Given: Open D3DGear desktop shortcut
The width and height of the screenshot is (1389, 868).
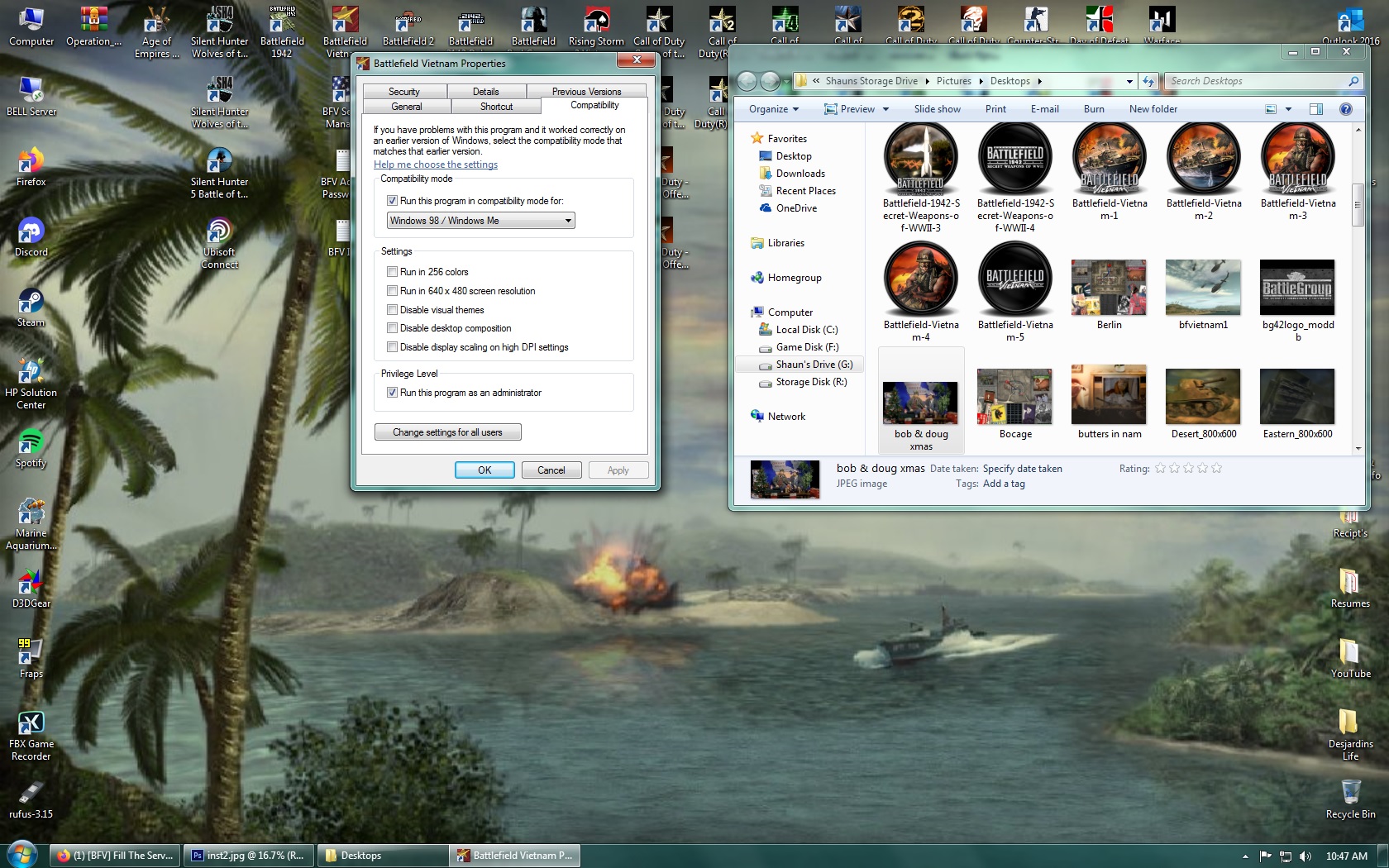Looking at the screenshot, I should [31, 589].
